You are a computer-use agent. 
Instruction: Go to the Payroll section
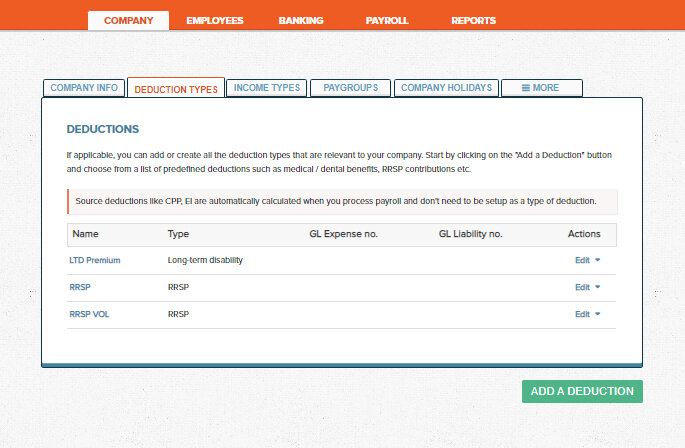(387, 20)
